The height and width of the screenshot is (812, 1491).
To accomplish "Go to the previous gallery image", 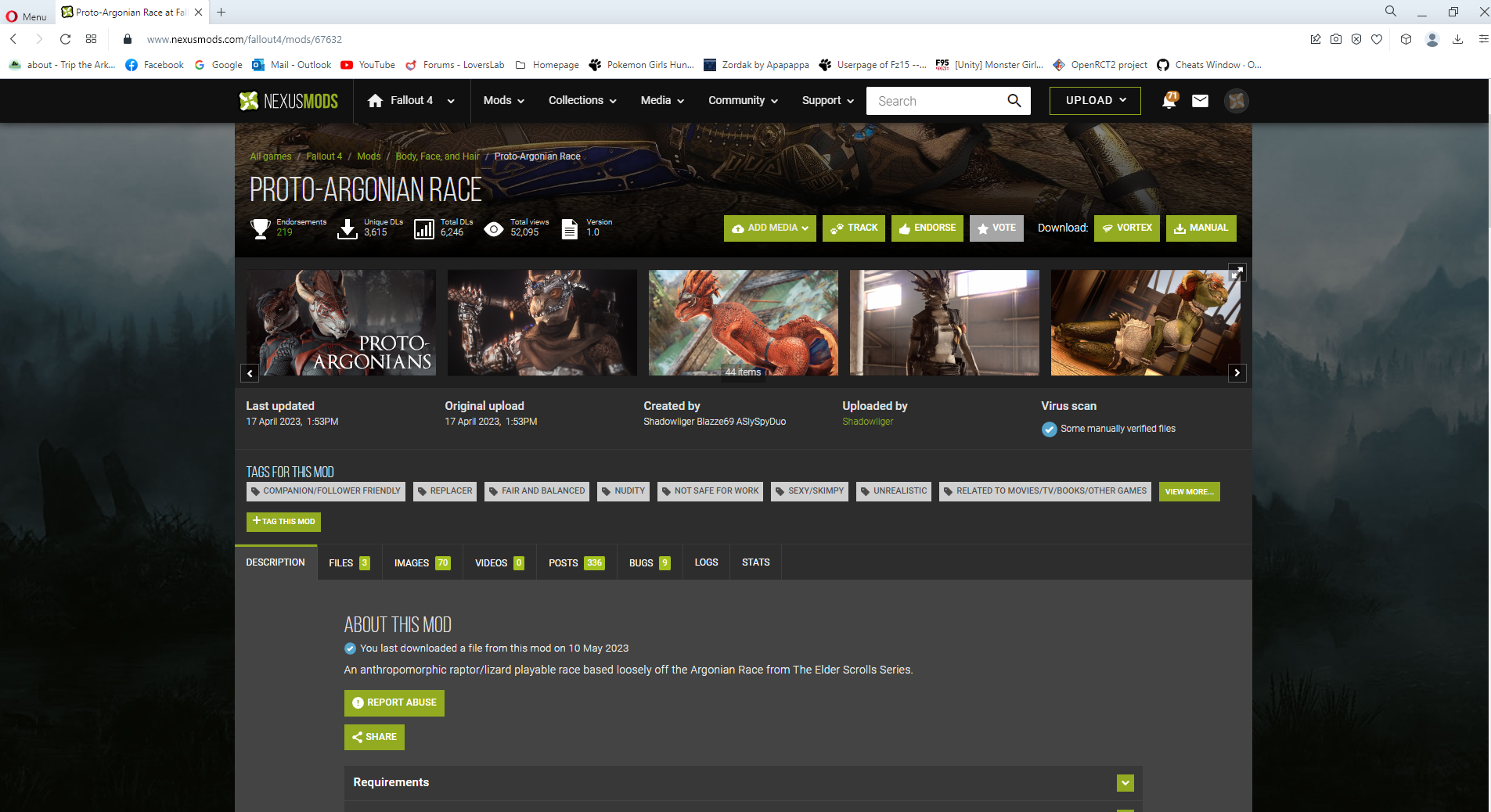I will 250,373.
